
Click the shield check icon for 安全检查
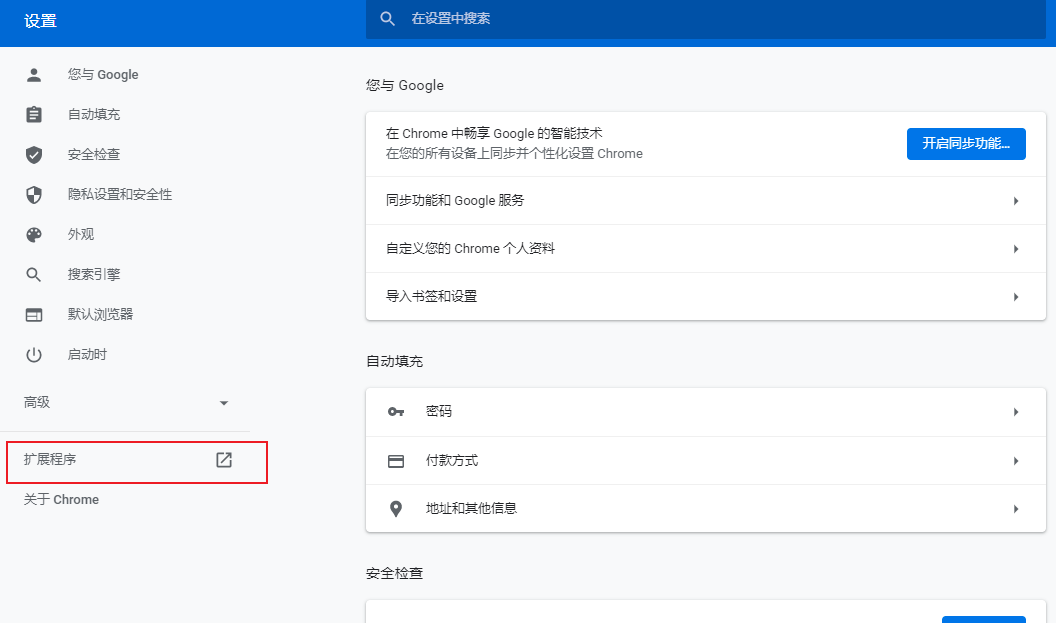pyautogui.click(x=34, y=155)
